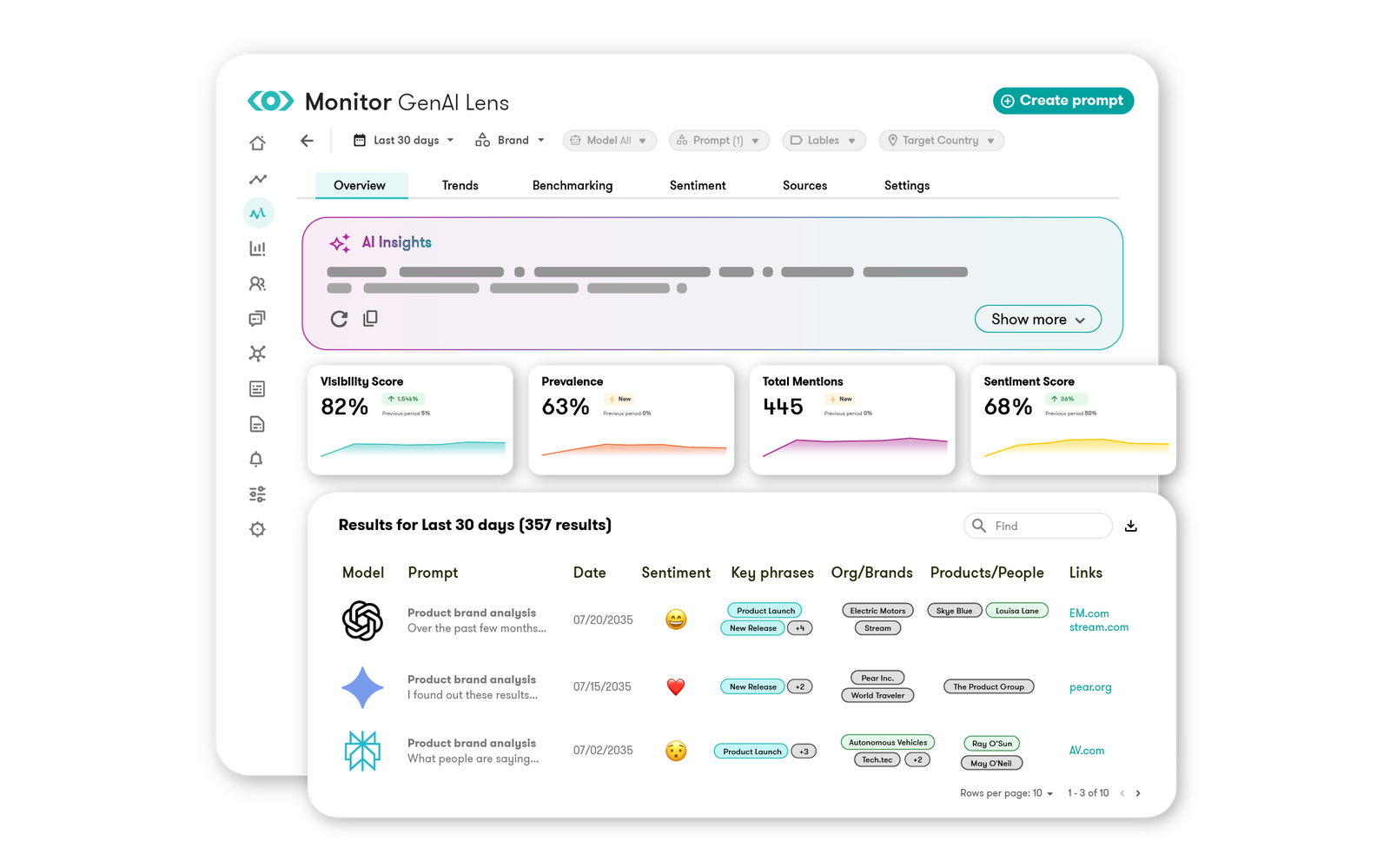Open the Target Country filter dropdown
1390x868 pixels.
(x=942, y=141)
